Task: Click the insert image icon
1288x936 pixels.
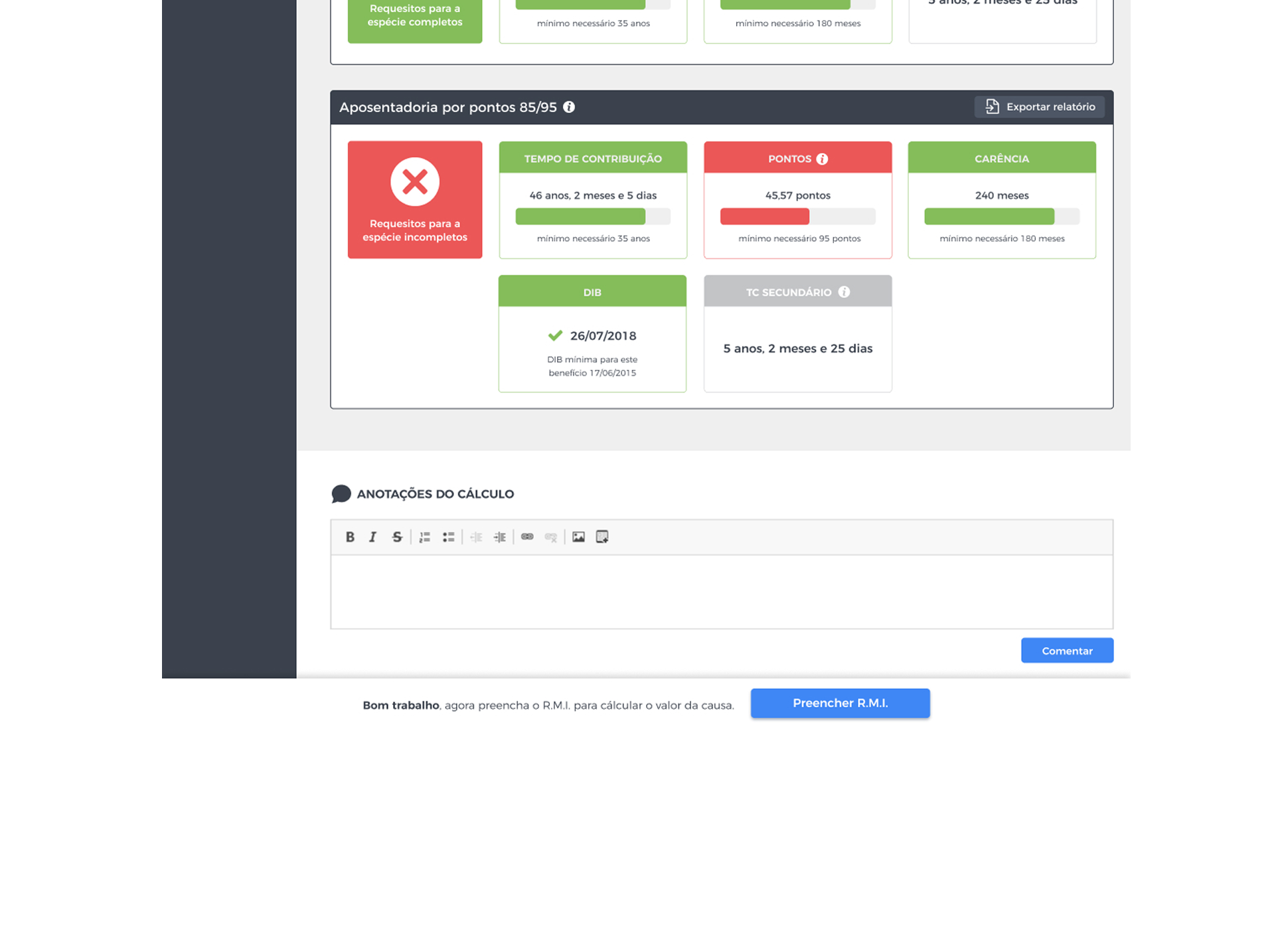Action: (578, 537)
